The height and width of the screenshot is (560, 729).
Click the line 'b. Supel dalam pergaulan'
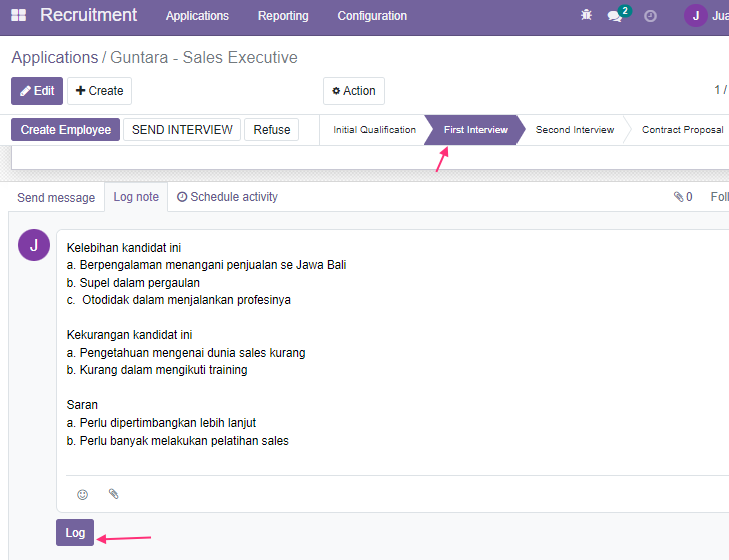pyautogui.click(x=133, y=283)
